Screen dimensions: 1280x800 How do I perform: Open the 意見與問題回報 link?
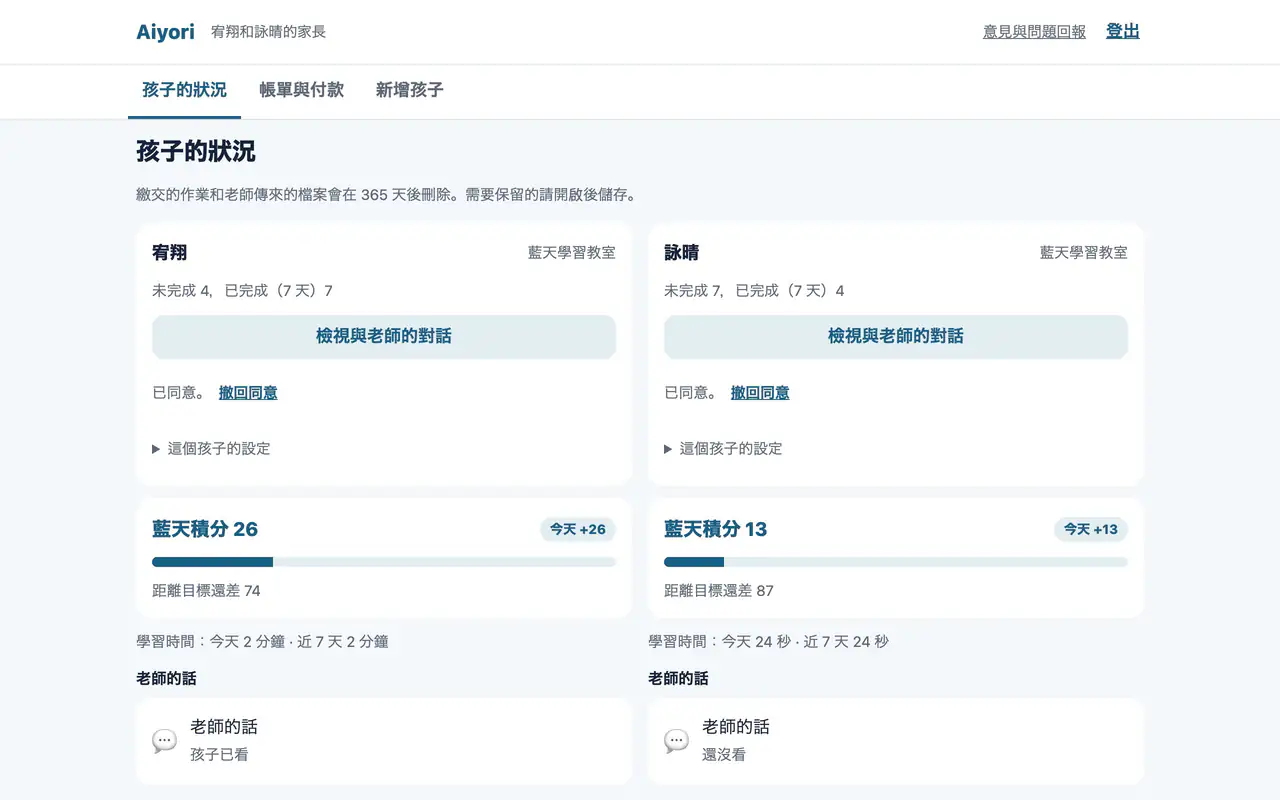point(1034,32)
